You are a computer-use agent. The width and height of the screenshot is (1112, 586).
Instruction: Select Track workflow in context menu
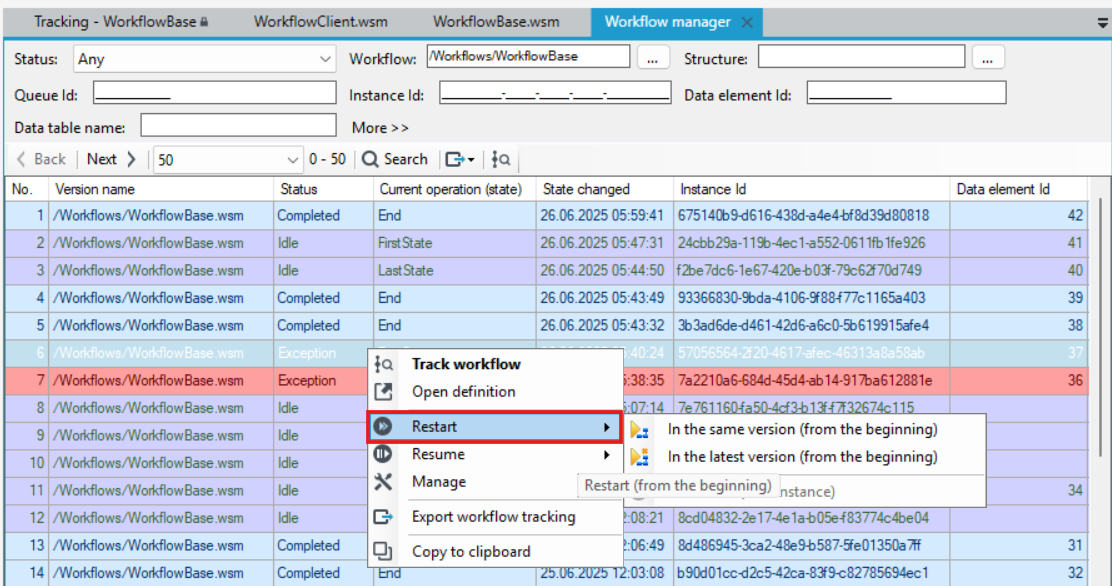point(494,364)
